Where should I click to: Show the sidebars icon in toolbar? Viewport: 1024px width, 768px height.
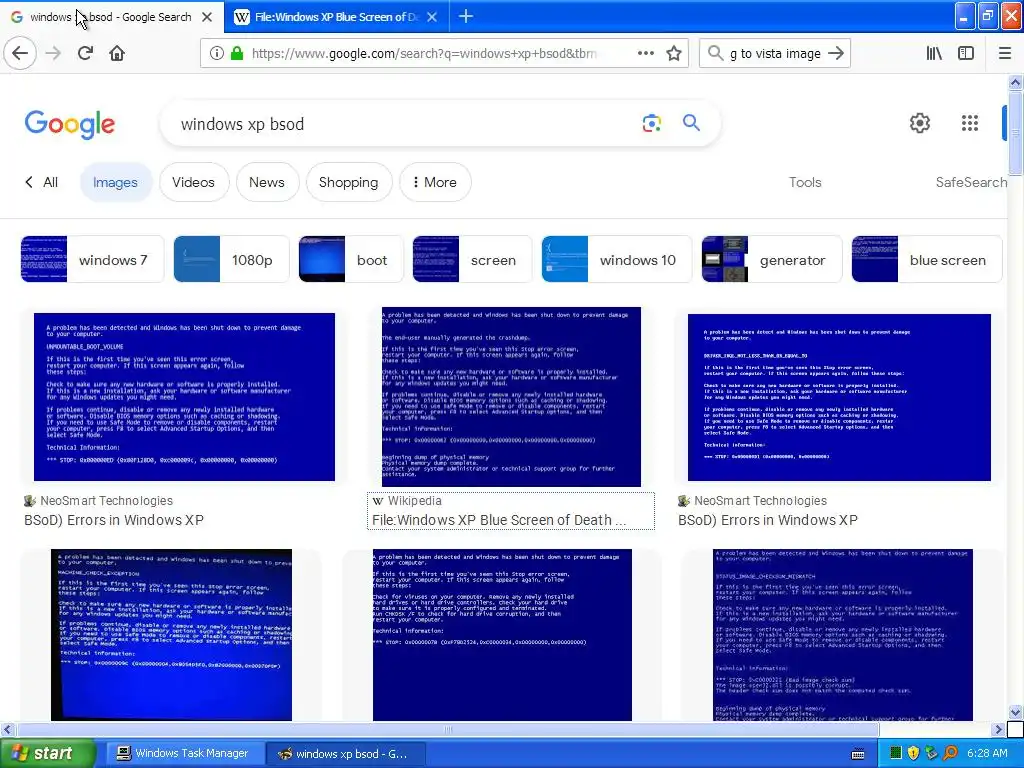[x=966, y=54]
